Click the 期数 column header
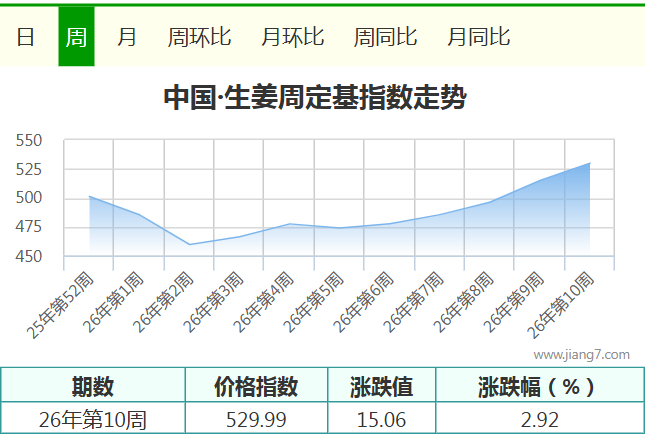 [x=93, y=386]
